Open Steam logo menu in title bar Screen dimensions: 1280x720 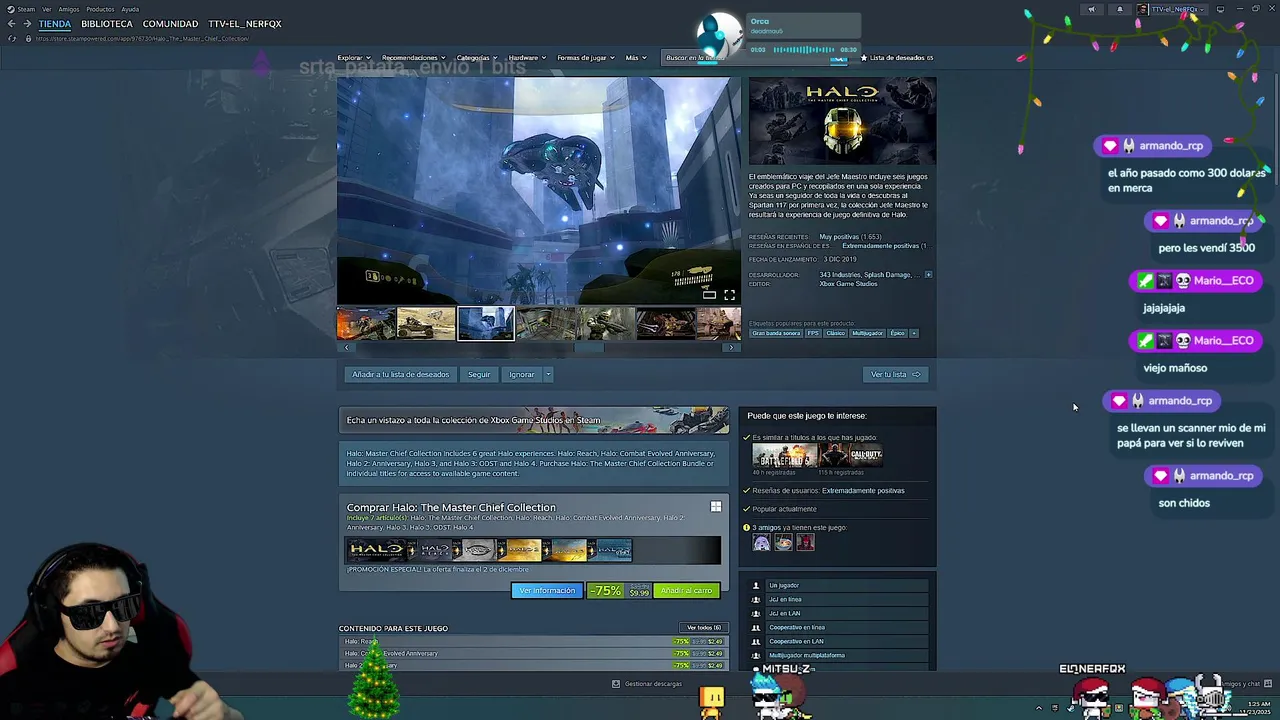pos(20,9)
